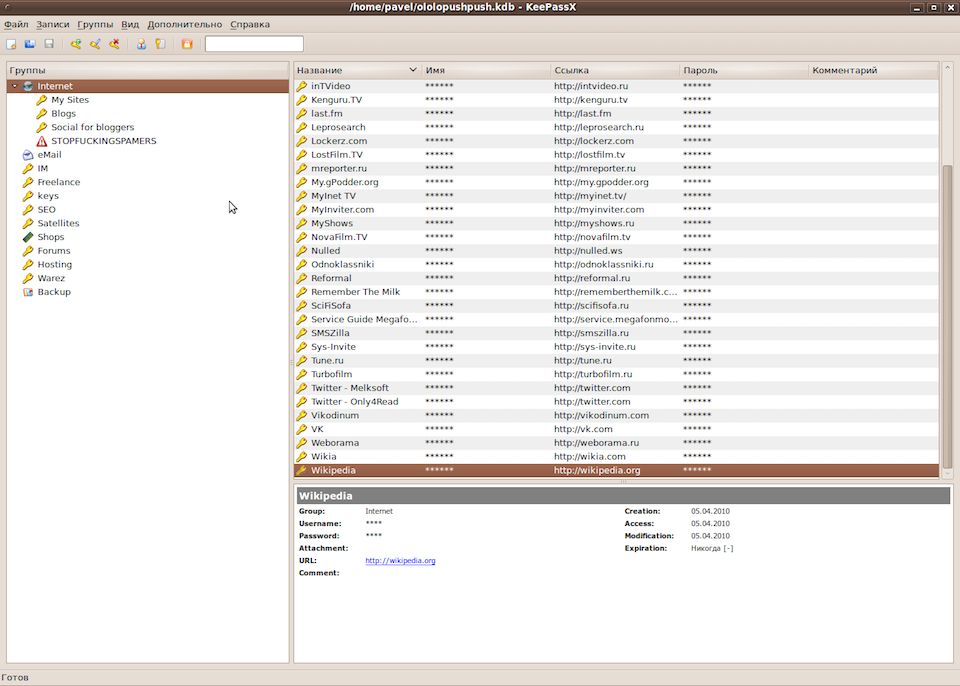Click the entry list vertical scrollbar
This screenshot has height=686, width=960.
pos(947,300)
